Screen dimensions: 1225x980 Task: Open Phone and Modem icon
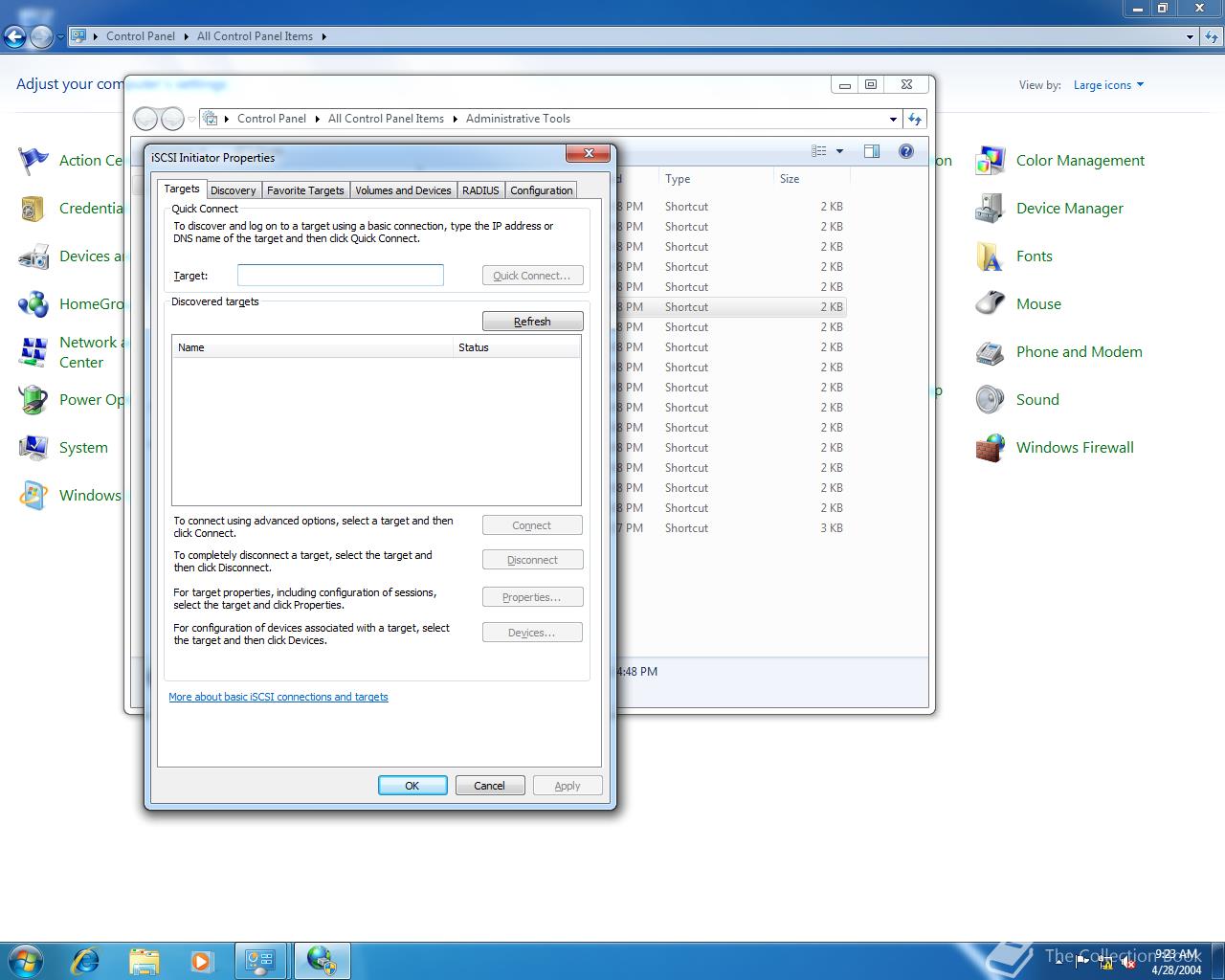pos(990,352)
